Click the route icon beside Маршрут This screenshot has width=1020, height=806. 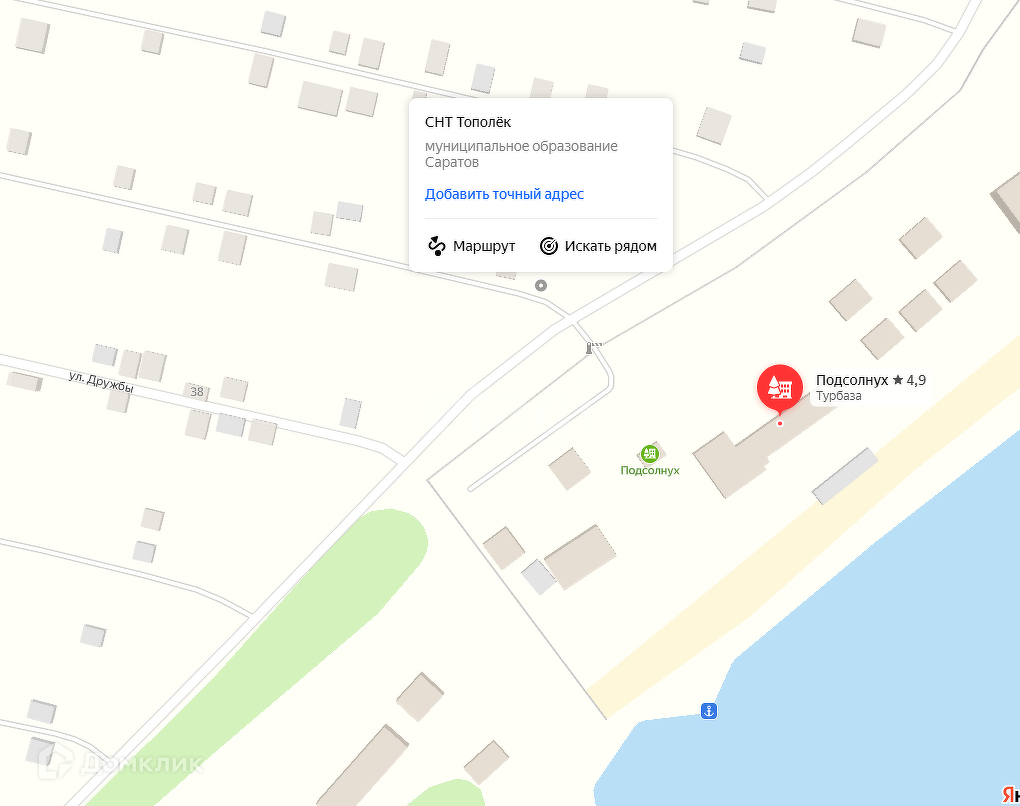436,246
